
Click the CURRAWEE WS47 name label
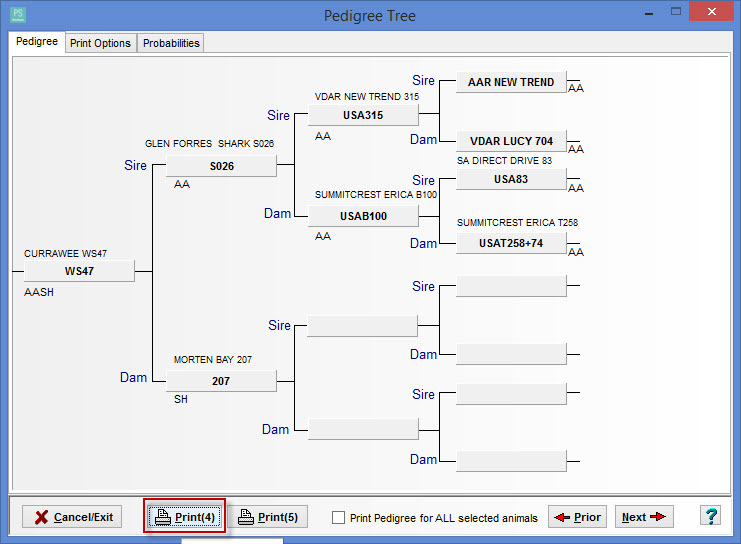(65, 253)
